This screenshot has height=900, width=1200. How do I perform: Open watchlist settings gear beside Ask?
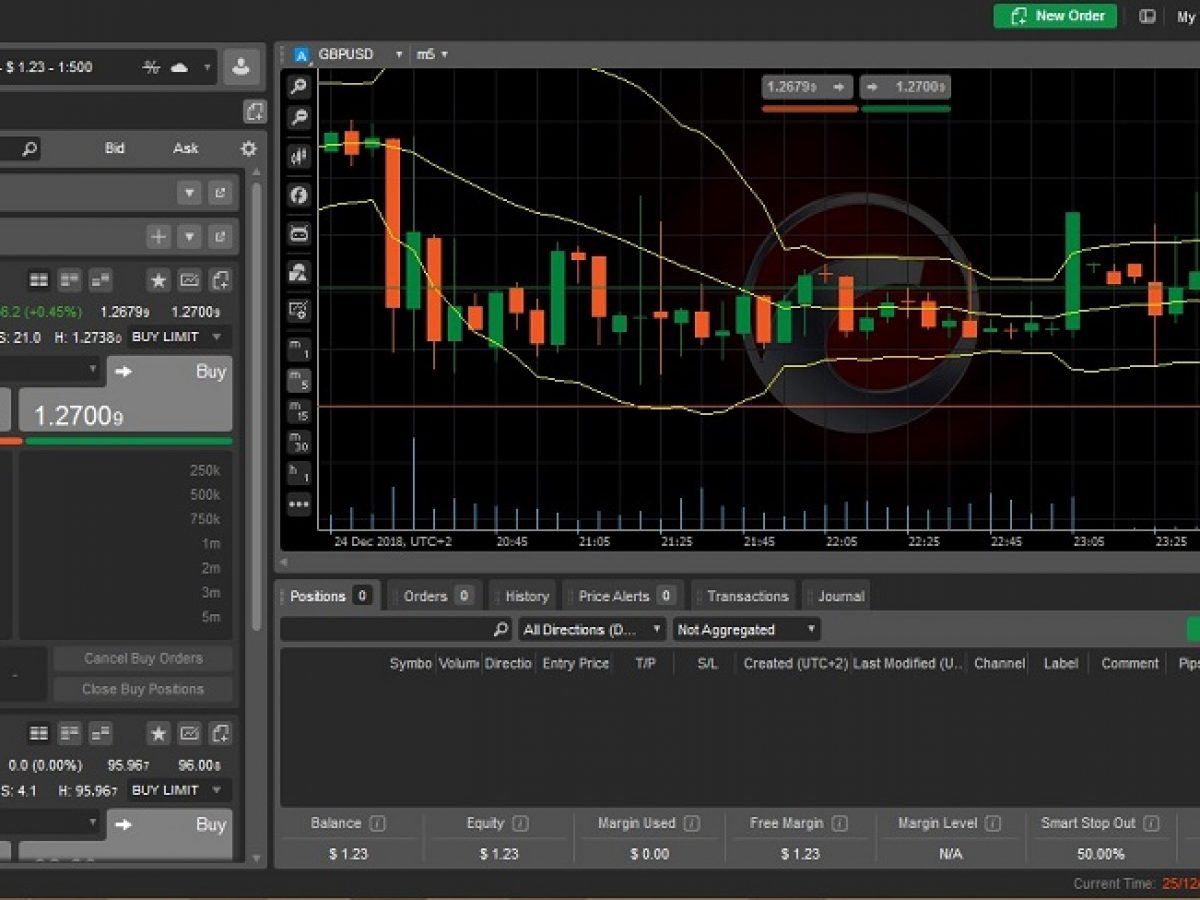point(249,149)
